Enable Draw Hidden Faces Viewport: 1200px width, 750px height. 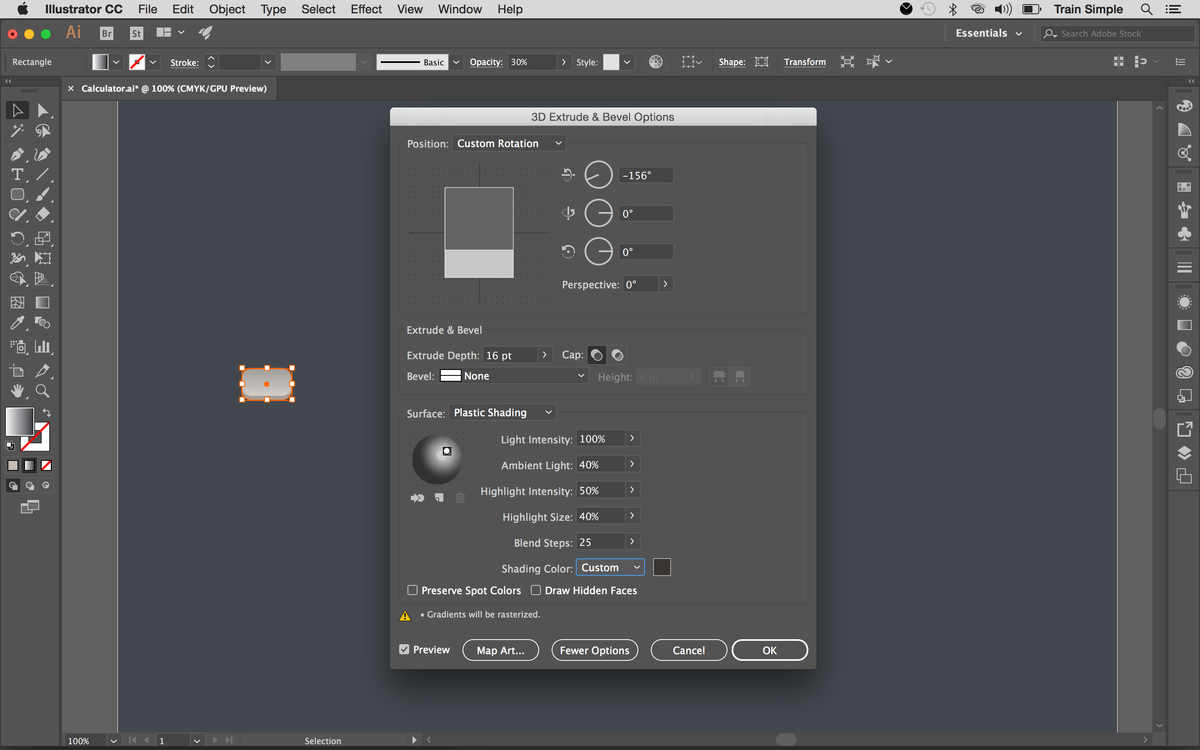coord(536,590)
